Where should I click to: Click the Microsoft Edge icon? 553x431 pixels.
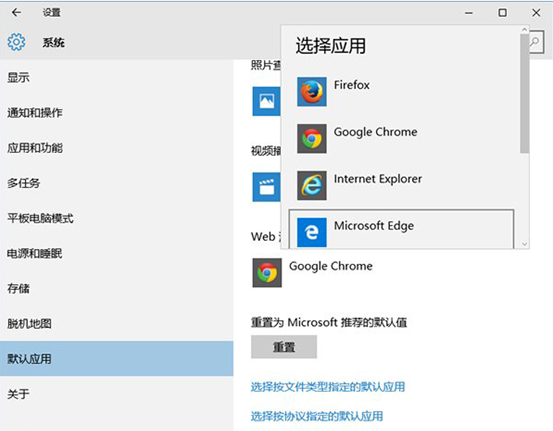(311, 232)
